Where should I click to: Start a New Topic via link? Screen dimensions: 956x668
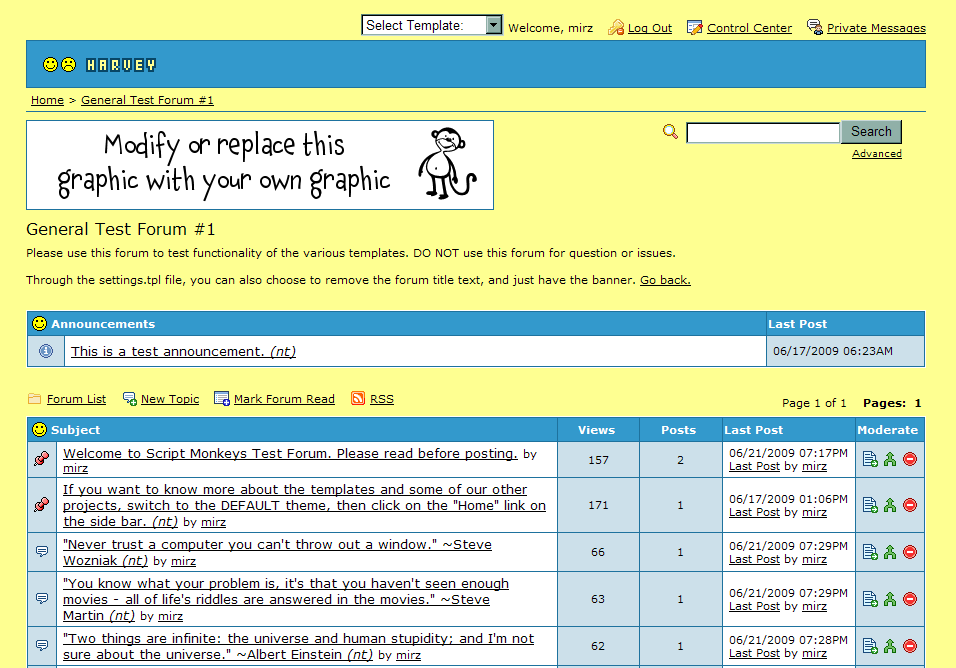(170, 399)
